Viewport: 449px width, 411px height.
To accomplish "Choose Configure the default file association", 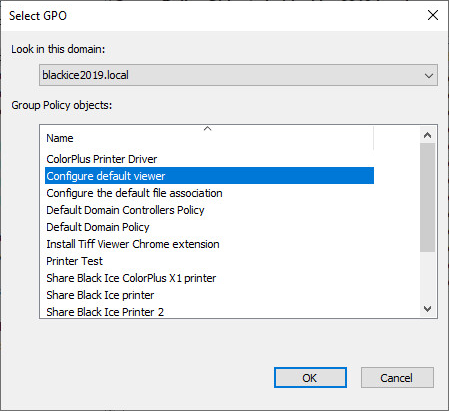I will [209, 193].
